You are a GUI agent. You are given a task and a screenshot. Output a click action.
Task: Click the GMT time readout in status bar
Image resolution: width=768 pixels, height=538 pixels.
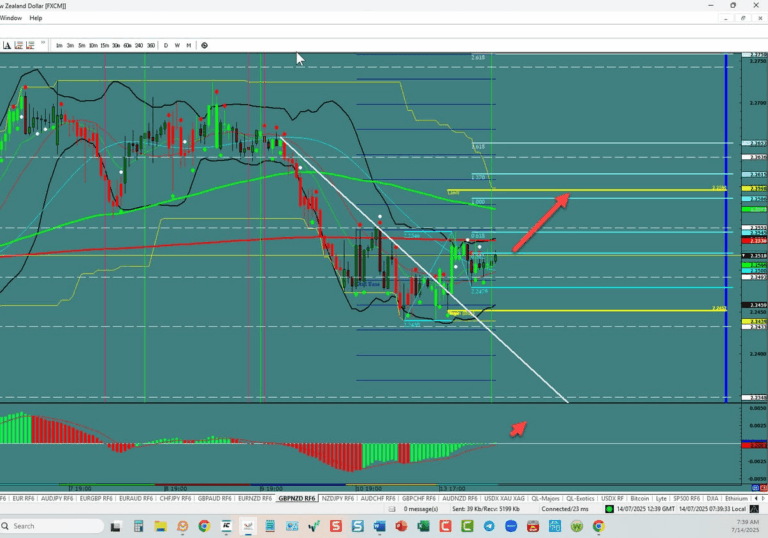(646, 509)
